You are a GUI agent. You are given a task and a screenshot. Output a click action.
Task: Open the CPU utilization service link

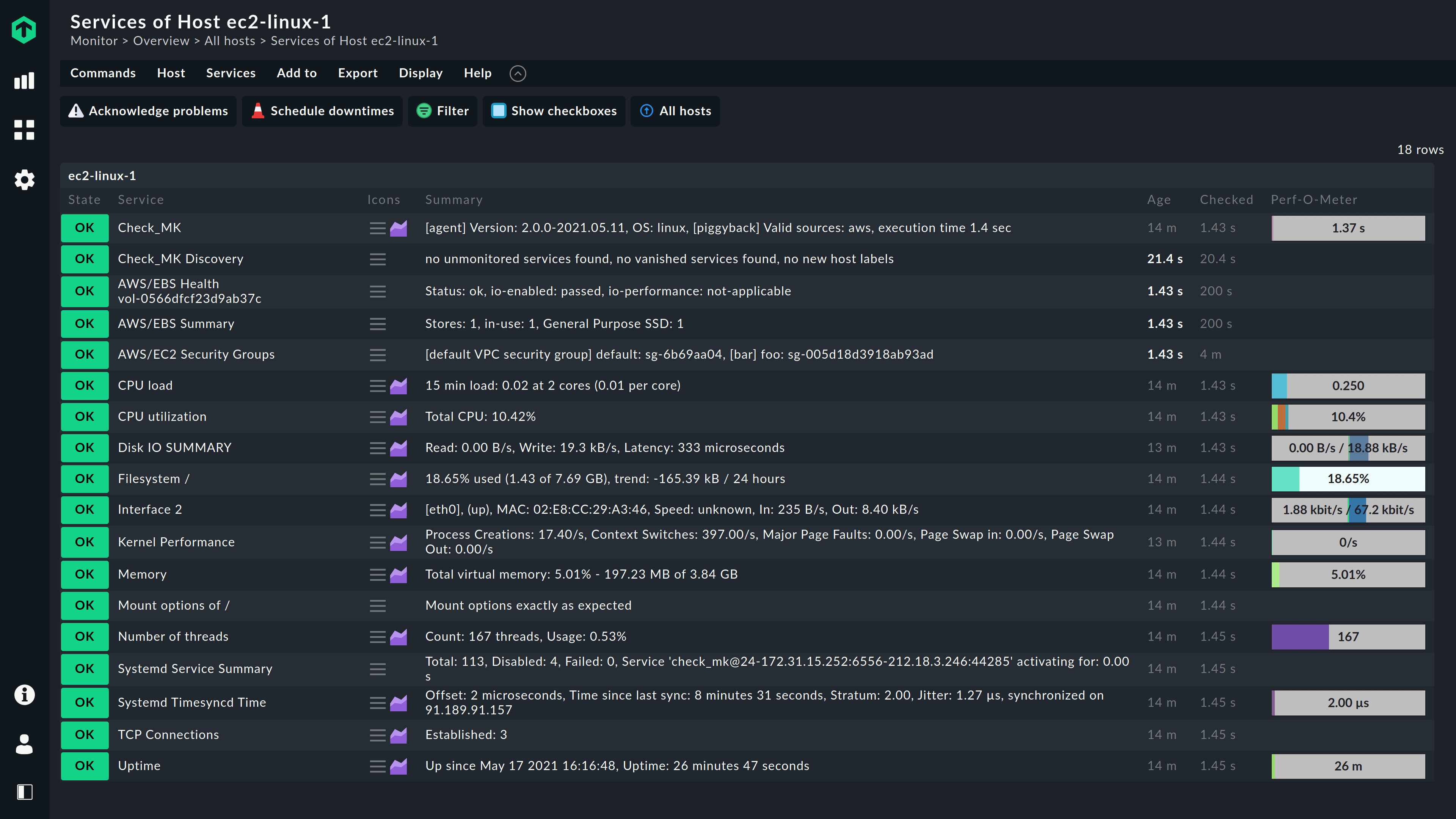click(162, 417)
